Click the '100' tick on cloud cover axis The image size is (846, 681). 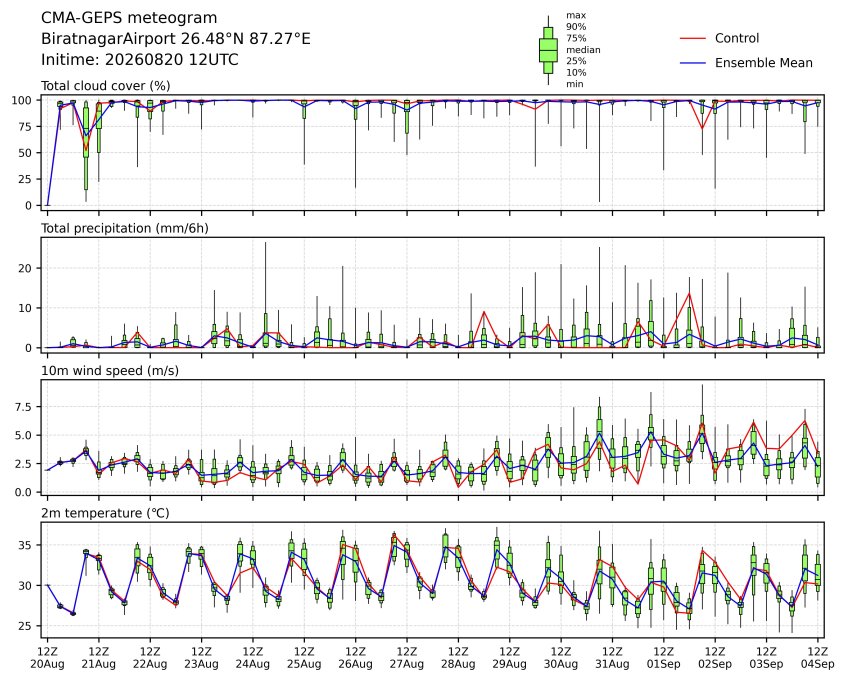[x=22, y=100]
